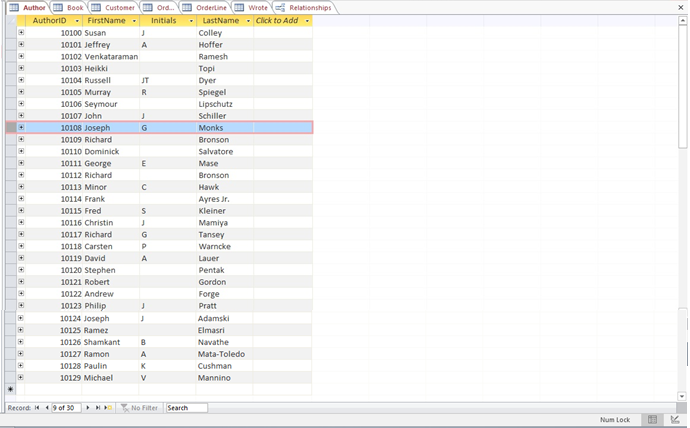The height and width of the screenshot is (428, 690).
Task: Expand the Paulin Cushman record
Action: click(x=21, y=366)
